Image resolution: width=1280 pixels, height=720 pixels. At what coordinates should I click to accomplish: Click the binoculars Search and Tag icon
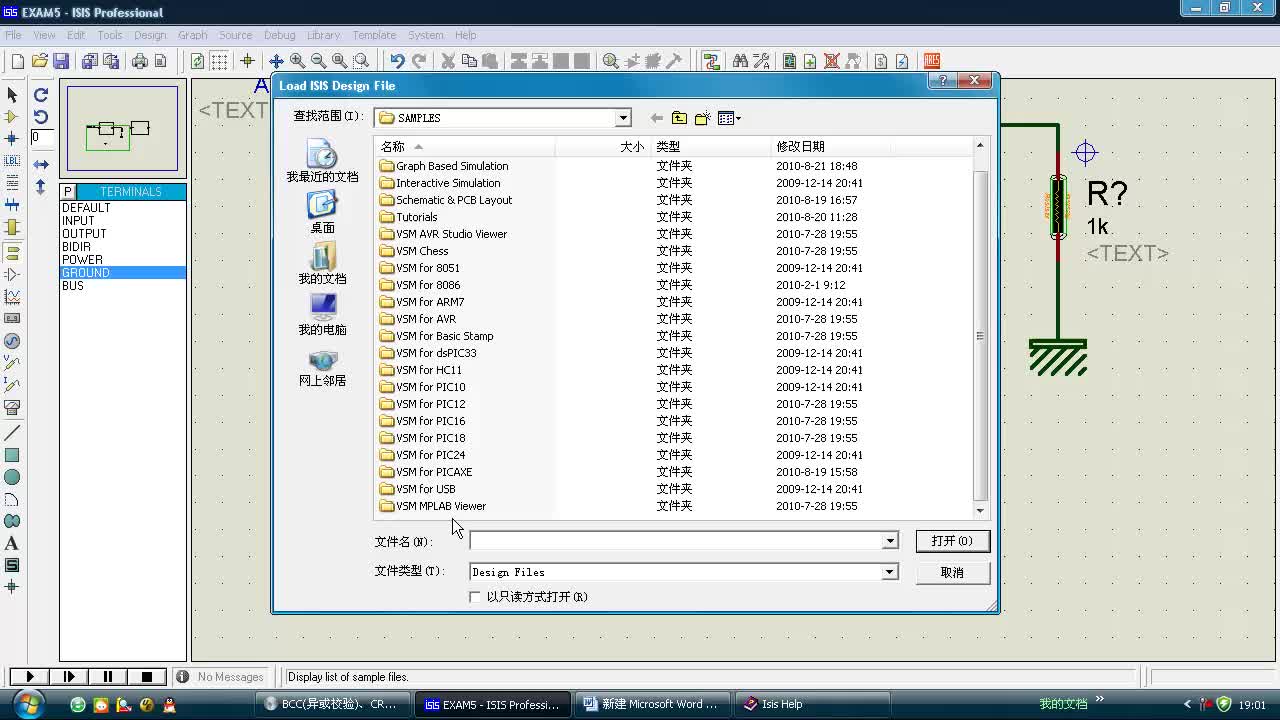[740, 61]
